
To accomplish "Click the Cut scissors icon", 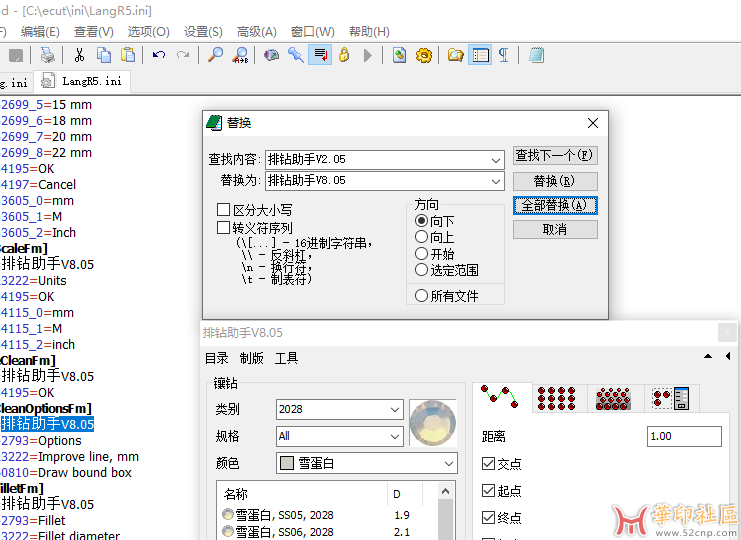I will click(x=79, y=55).
